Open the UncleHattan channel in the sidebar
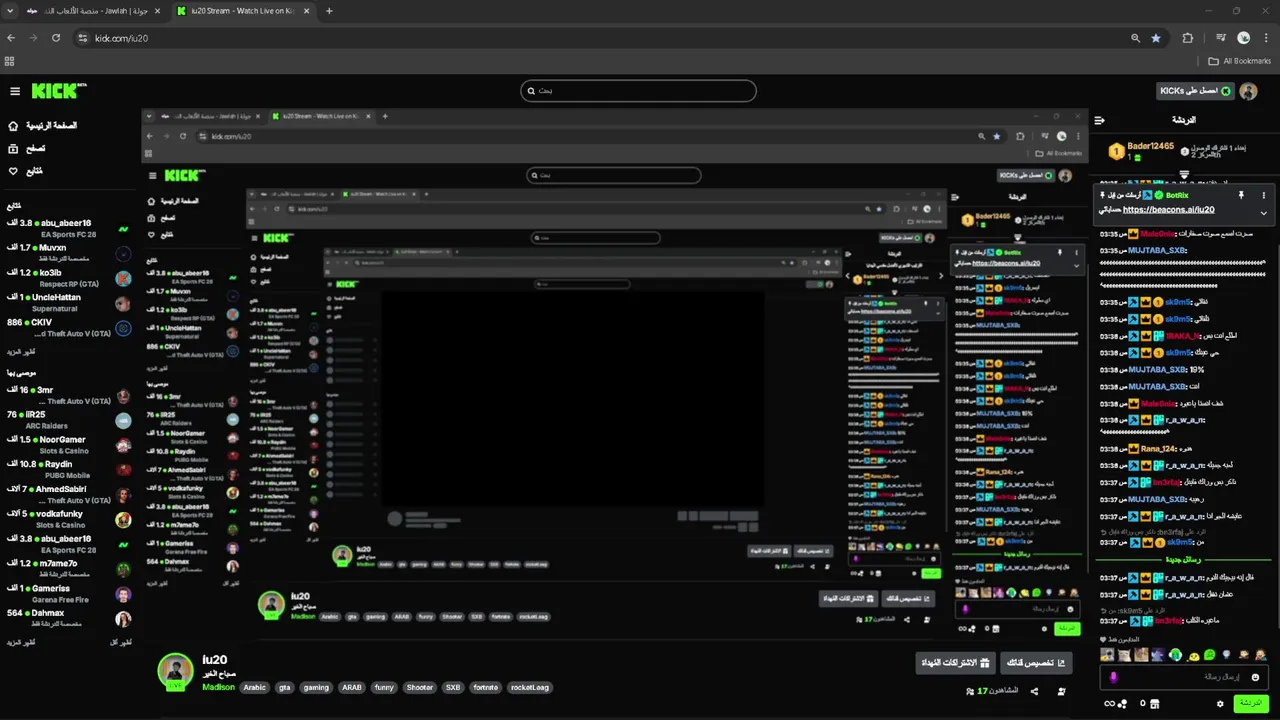 68,302
